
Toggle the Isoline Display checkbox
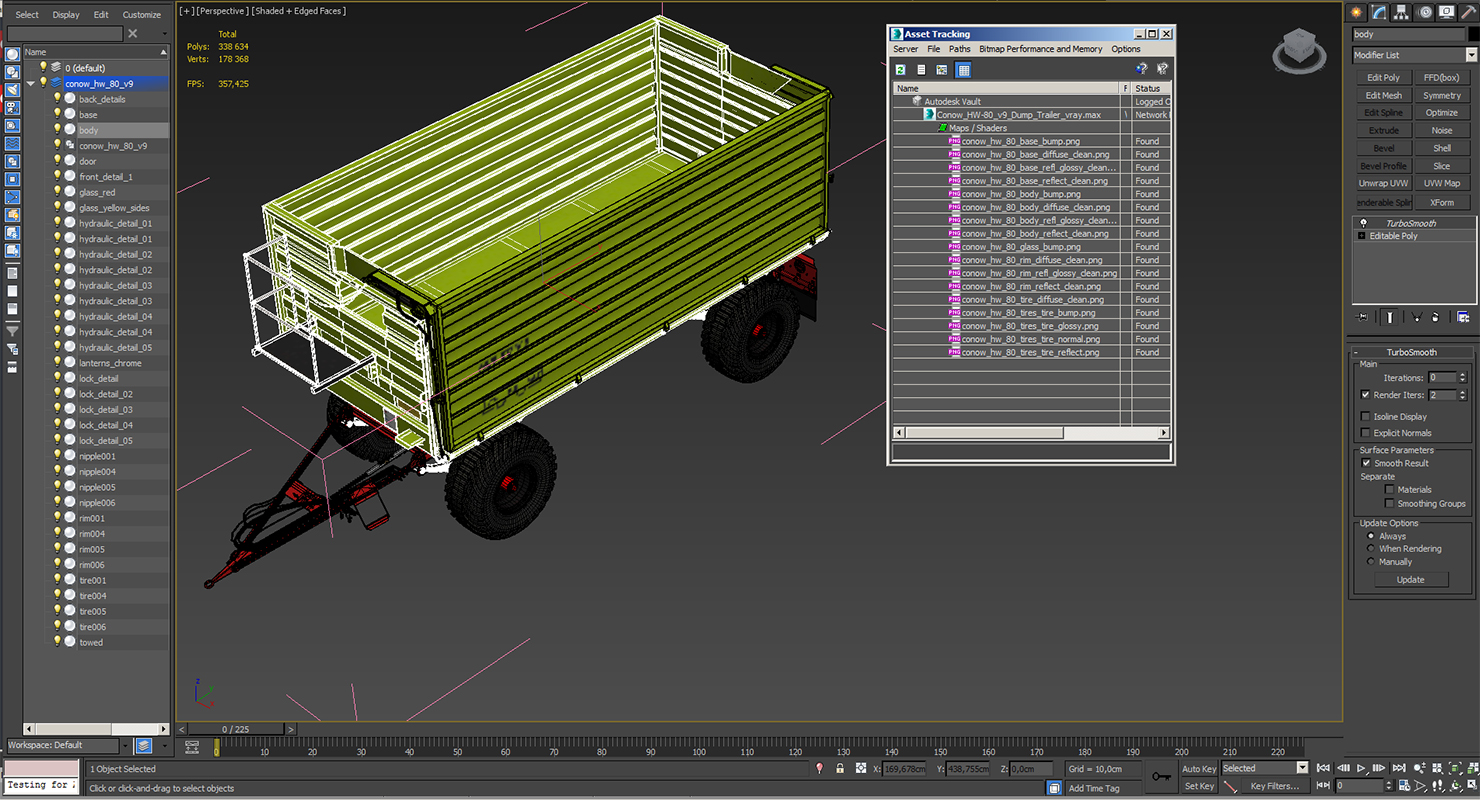1366,416
